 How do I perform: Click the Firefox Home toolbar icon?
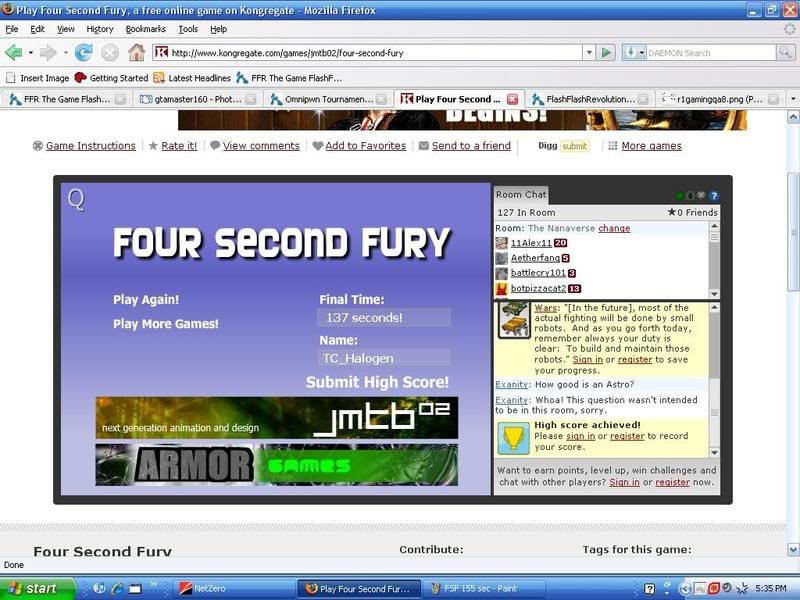(136, 53)
